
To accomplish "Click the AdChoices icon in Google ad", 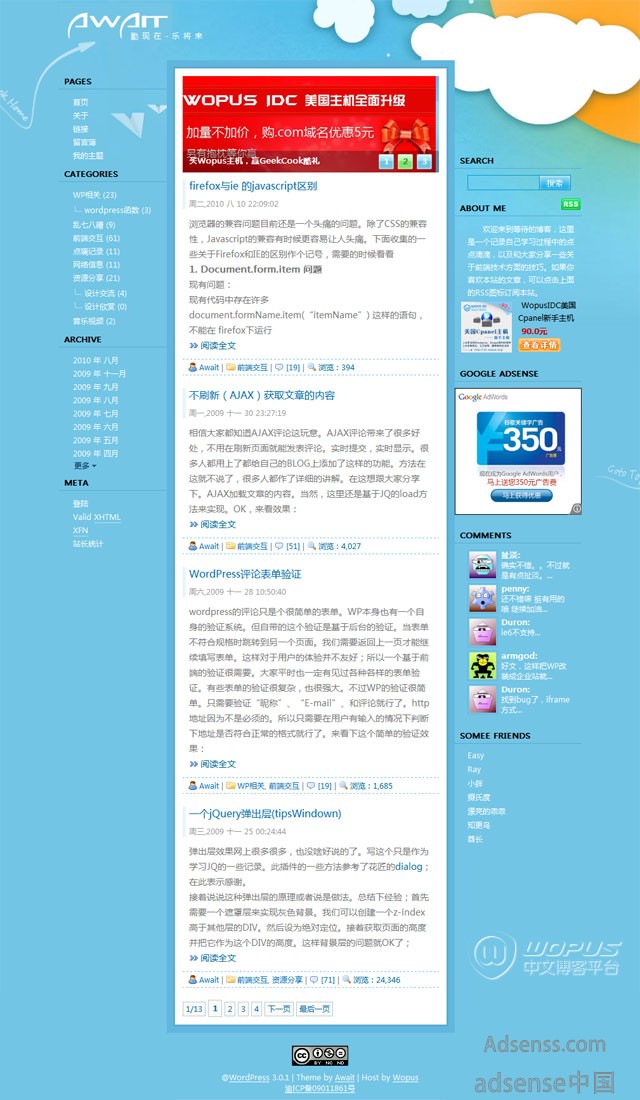I will point(575,509).
